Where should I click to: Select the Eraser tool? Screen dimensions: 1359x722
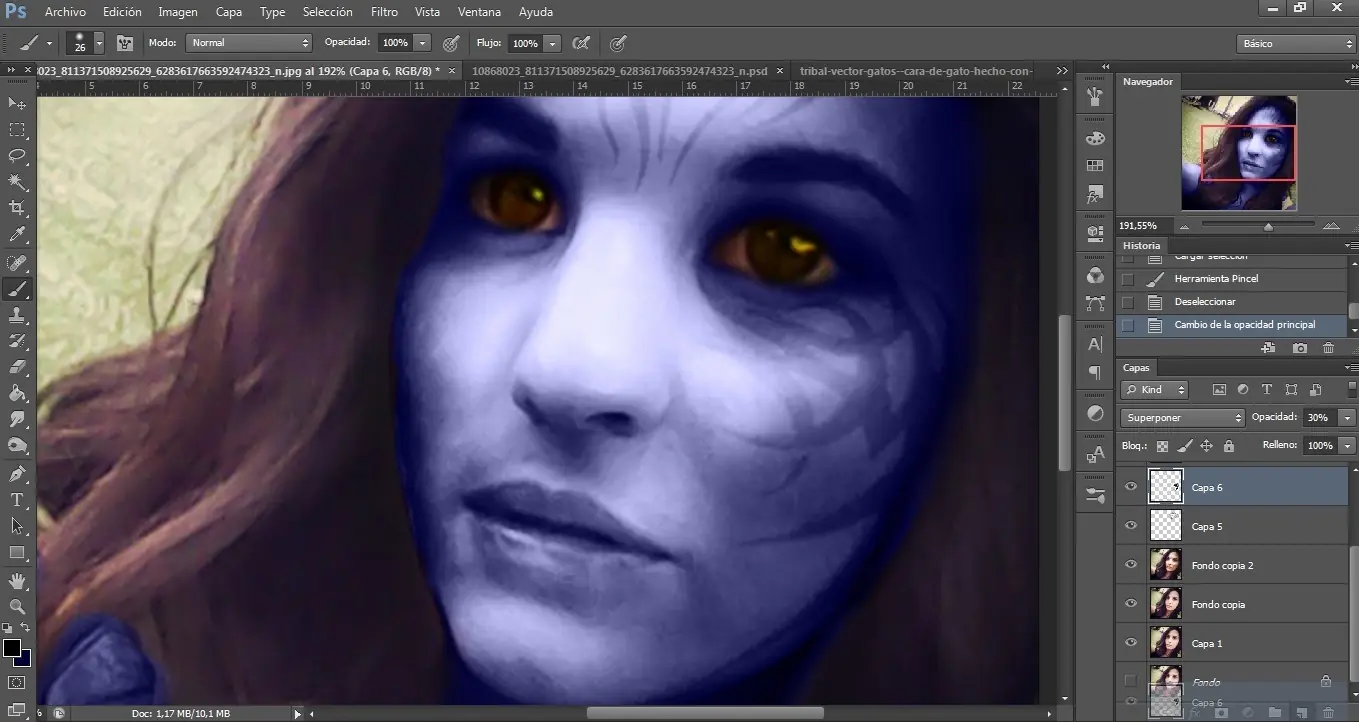pos(17,367)
